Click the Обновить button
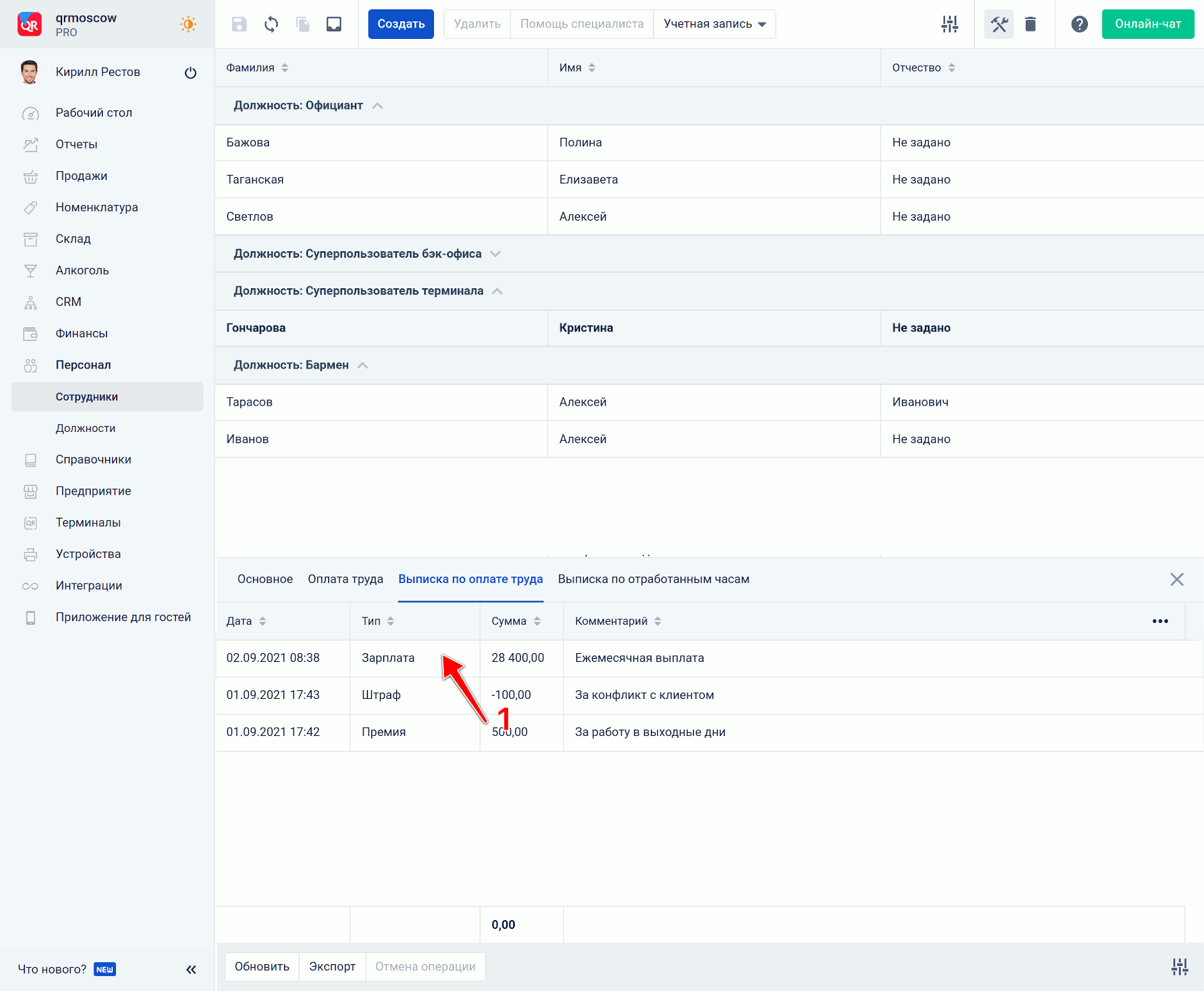 point(262,967)
